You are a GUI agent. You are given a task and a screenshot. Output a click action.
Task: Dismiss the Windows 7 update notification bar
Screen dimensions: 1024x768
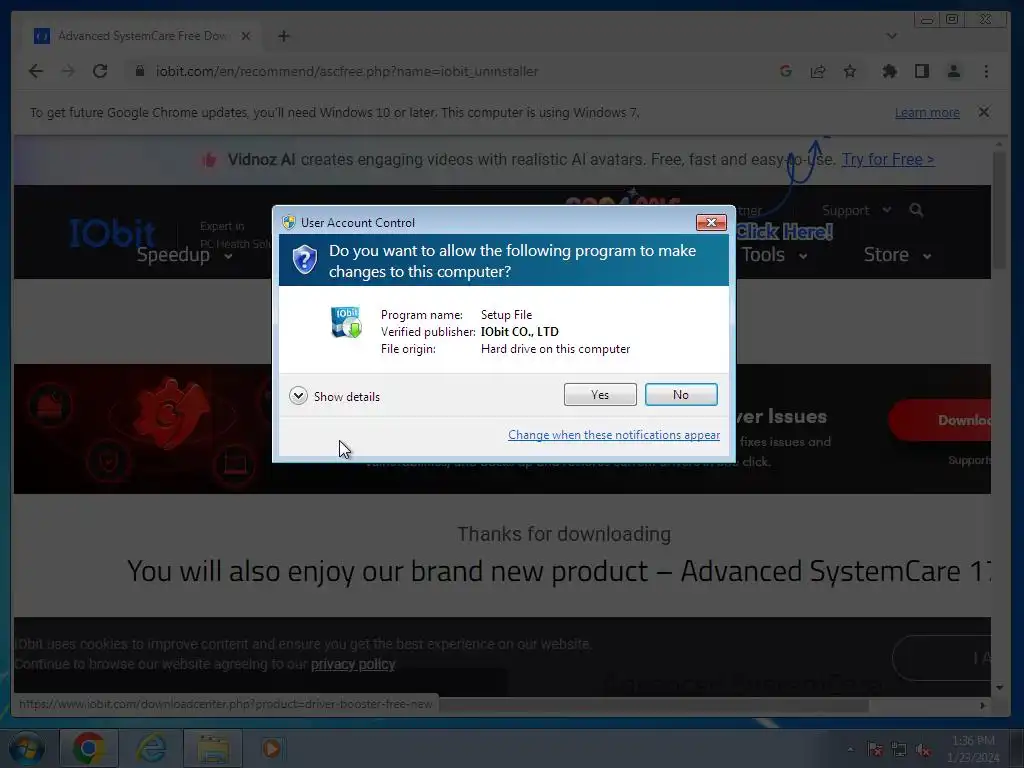click(x=984, y=112)
